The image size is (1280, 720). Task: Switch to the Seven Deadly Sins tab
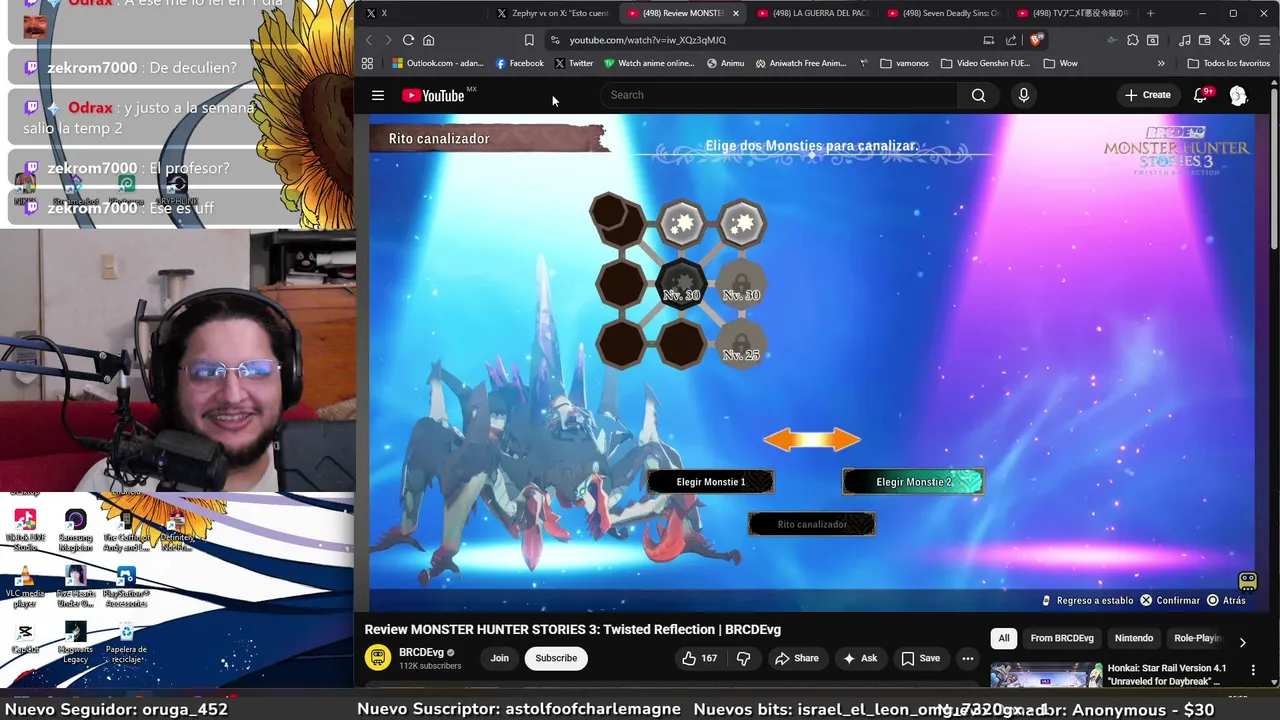click(943, 13)
